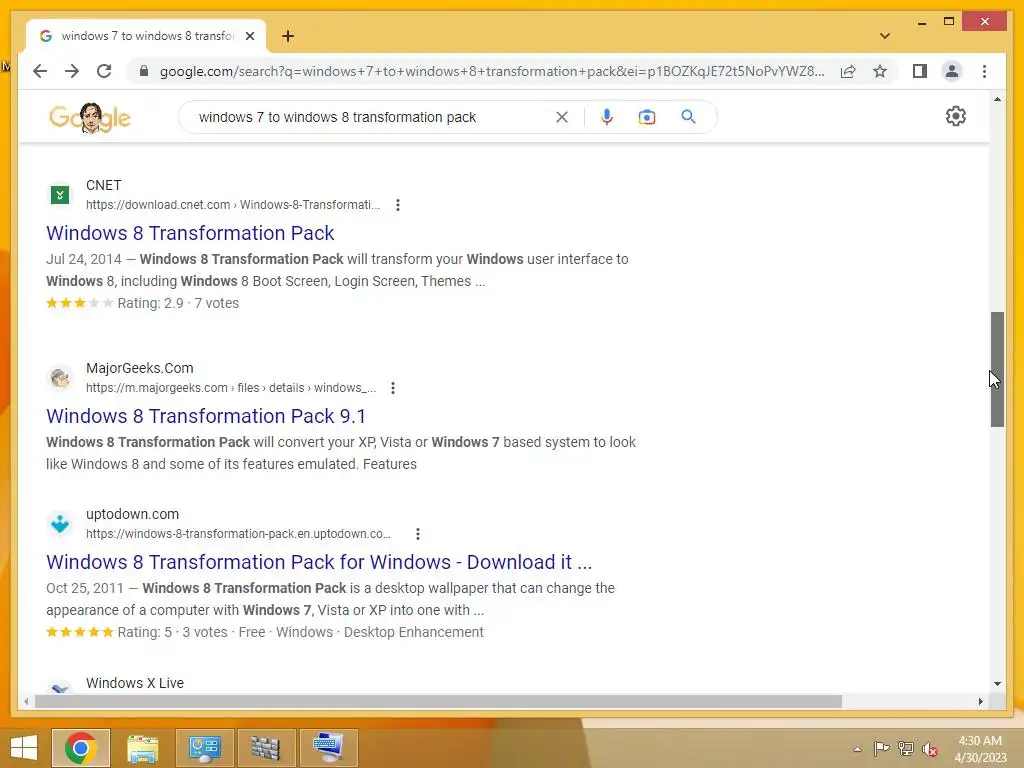This screenshot has height=768, width=1024.
Task: Click the vertical scrollbar up arrow
Action: pyautogui.click(x=997, y=99)
